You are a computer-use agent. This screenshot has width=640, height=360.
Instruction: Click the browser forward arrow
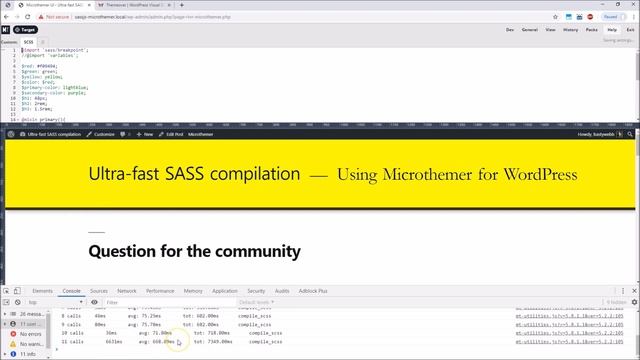pyautogui.click(x=17, y=17)
